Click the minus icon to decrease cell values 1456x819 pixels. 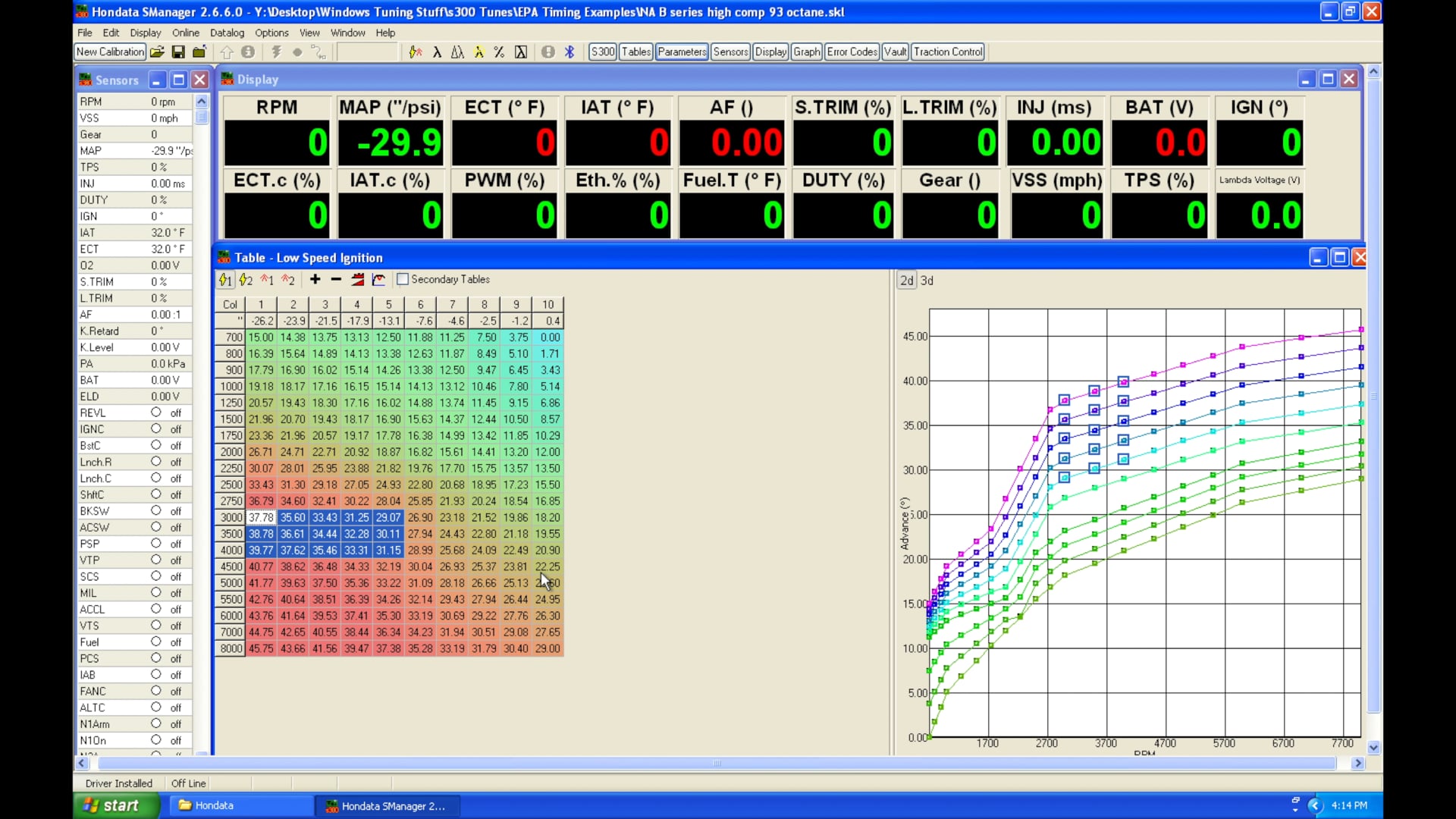coord(335,280)
